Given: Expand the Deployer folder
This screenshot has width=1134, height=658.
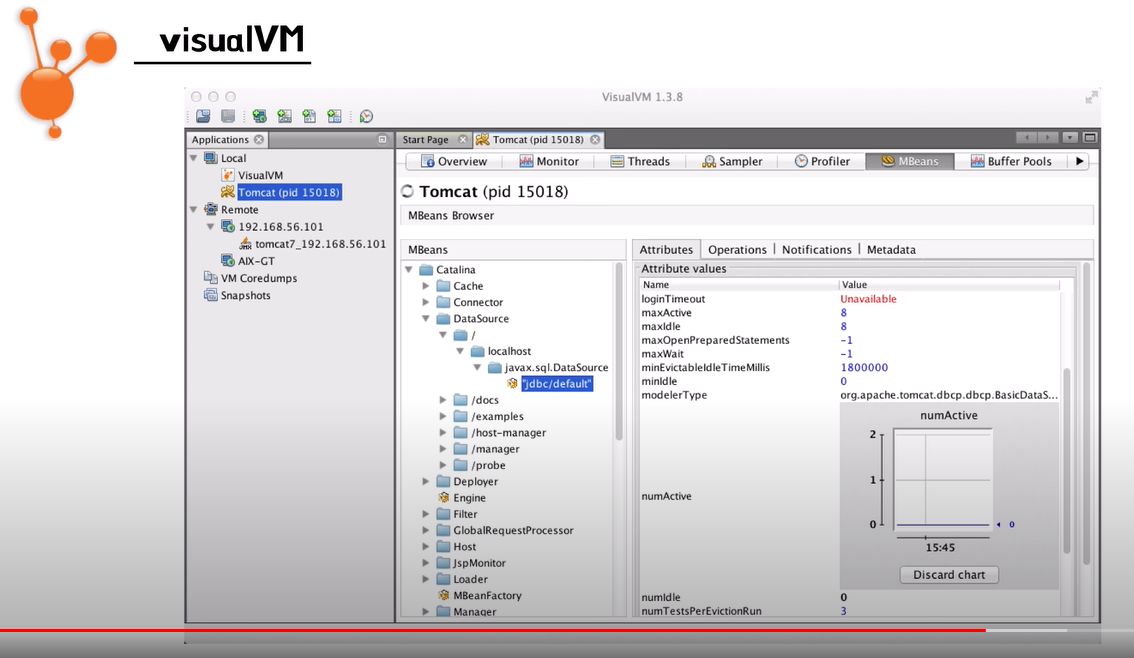Looking at the screenshot, I should point(426,482).
